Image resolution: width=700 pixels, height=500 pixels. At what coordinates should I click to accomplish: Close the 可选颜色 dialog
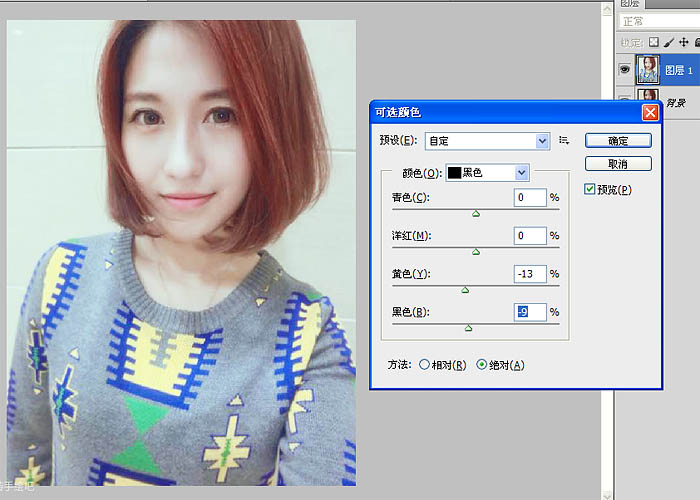(x=649, y=113)
